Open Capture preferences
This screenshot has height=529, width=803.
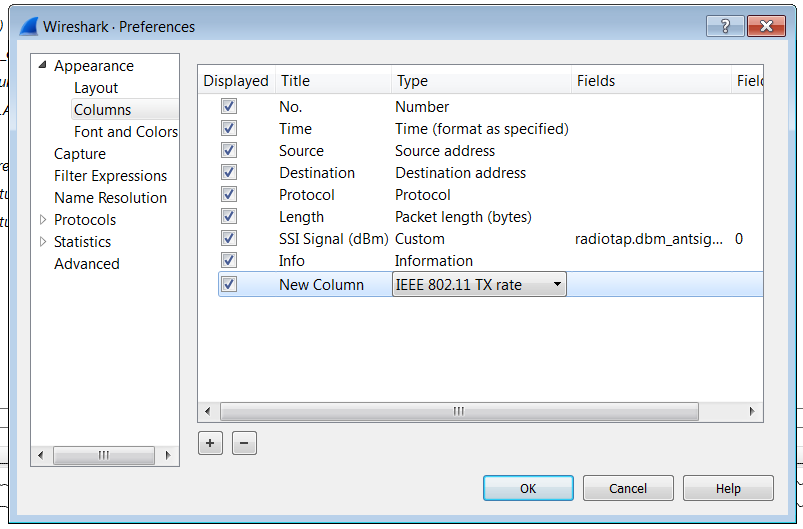80,154
